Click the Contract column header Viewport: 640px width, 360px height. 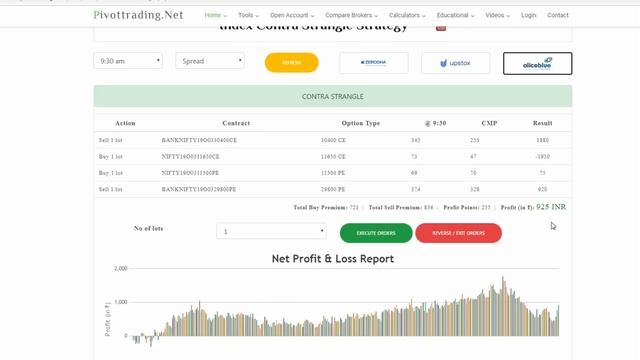(x=236, y=123)
